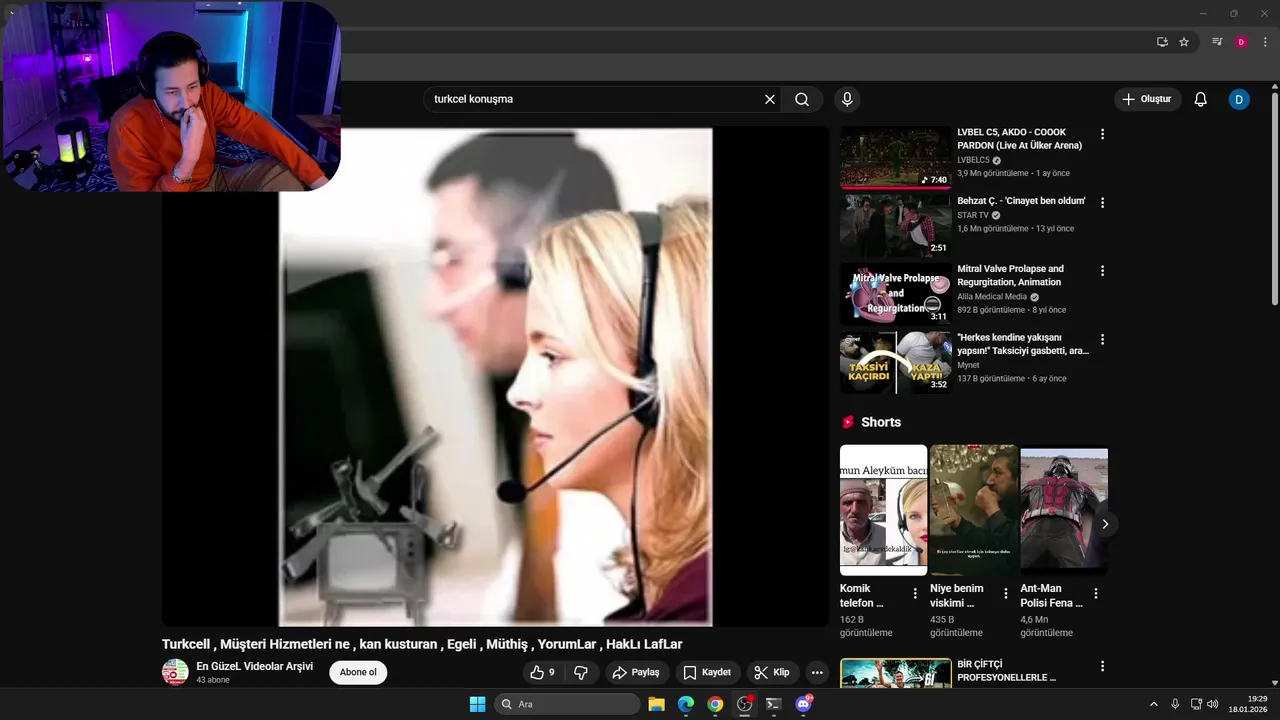Open Behzat Ç. Cinayet ben oldum thumbnail
The image size is (1280, 720).
click(x=895, y=225)
